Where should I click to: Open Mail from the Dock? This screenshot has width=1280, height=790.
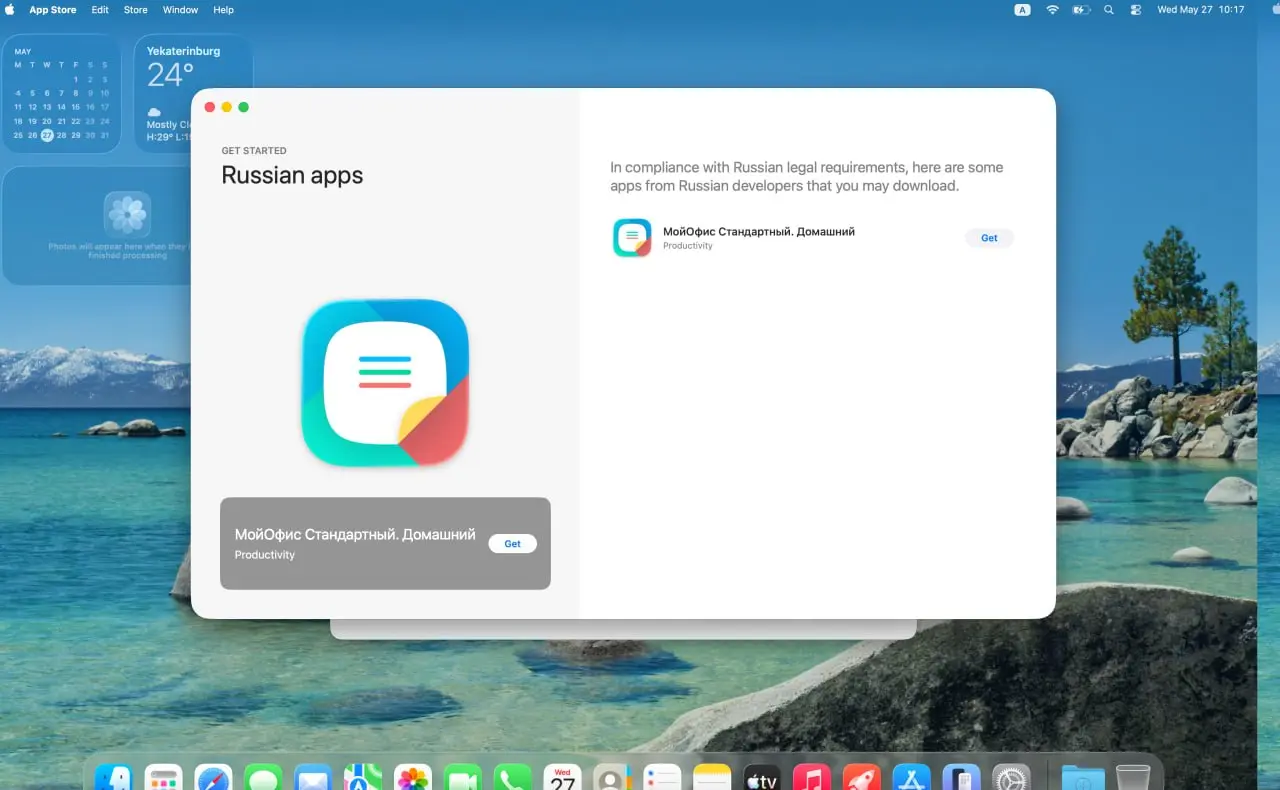[x=313, y=779]
